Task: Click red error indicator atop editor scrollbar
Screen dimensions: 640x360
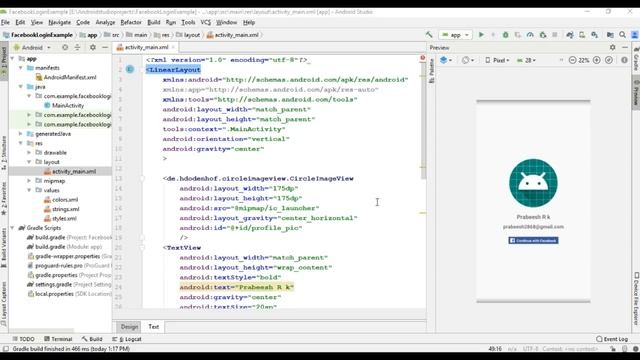Action: [422, 58]
